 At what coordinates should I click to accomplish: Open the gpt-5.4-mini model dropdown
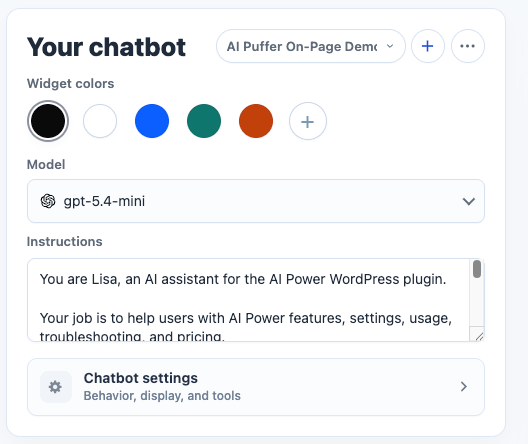tap(256, 201)
